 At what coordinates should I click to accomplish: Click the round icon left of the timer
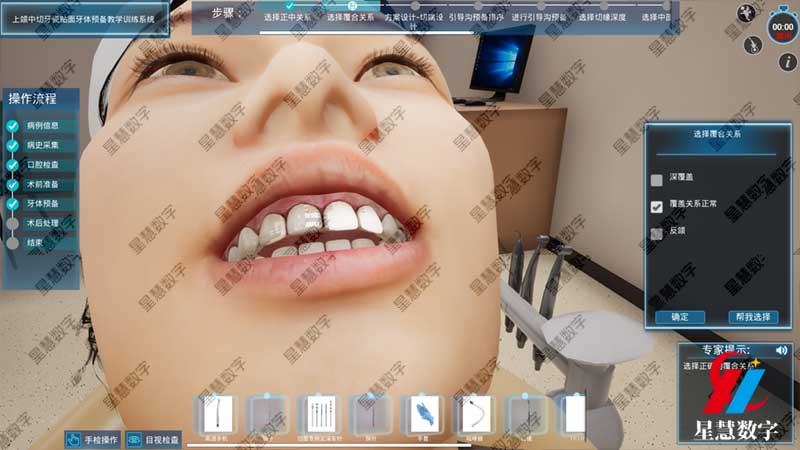(746, 14)
